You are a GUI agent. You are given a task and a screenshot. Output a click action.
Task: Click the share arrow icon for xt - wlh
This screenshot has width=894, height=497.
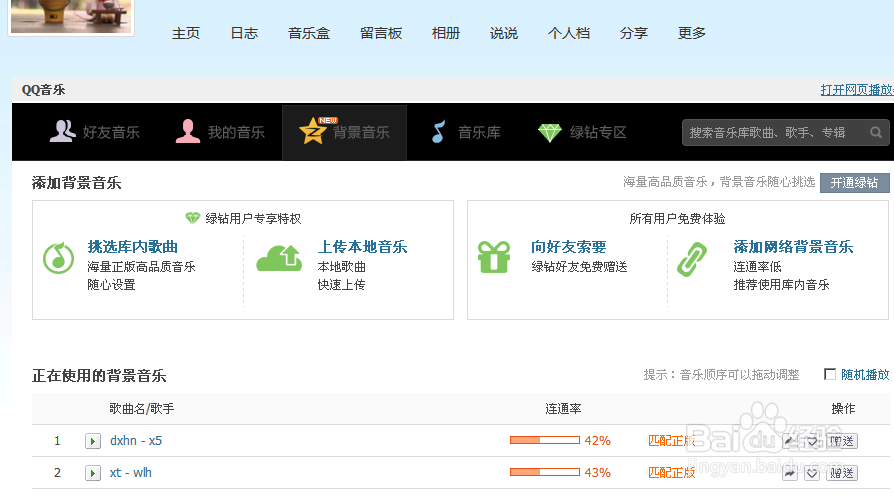(790, 473)
